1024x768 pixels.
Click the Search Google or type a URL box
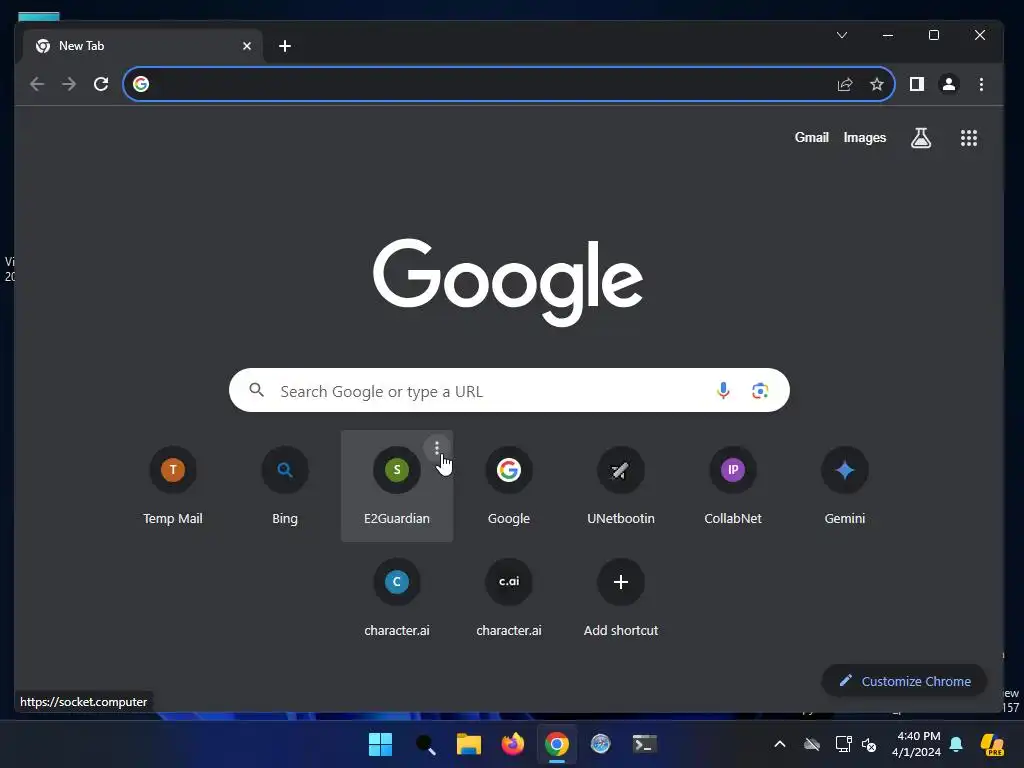tap(509, 391)
